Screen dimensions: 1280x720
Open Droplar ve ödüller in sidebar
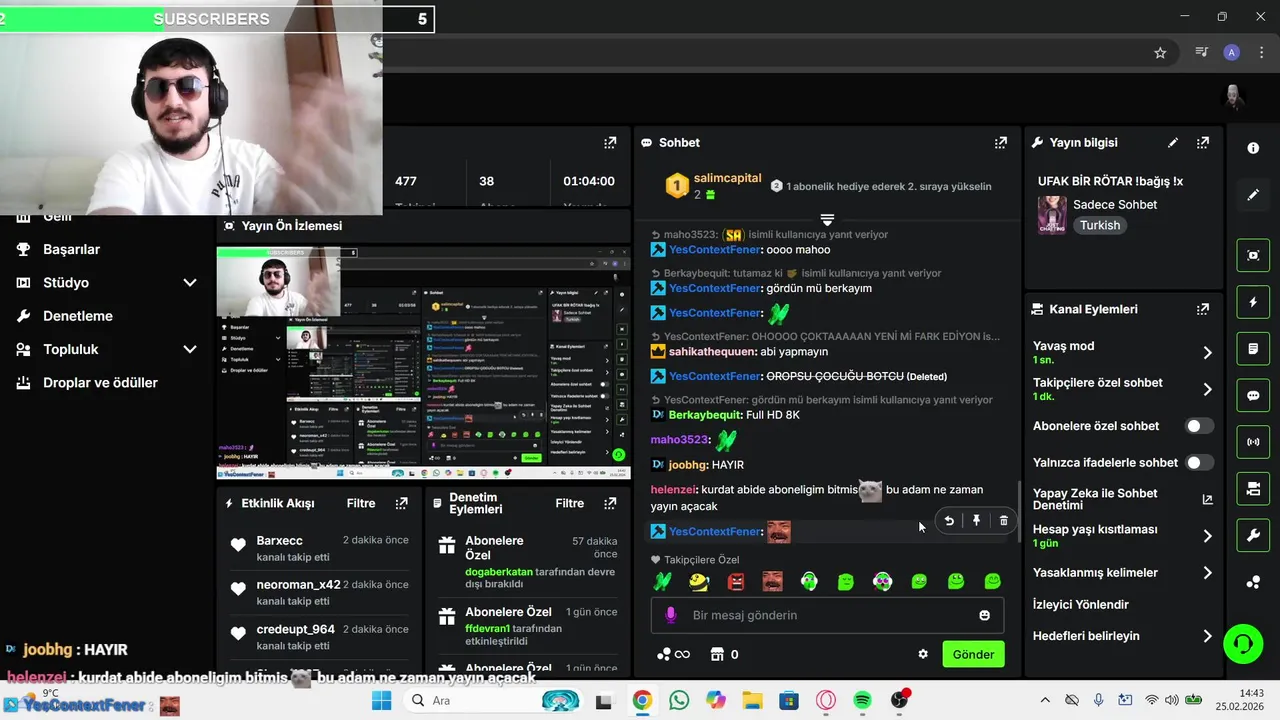pyautogui.click(x=100, y=383)
